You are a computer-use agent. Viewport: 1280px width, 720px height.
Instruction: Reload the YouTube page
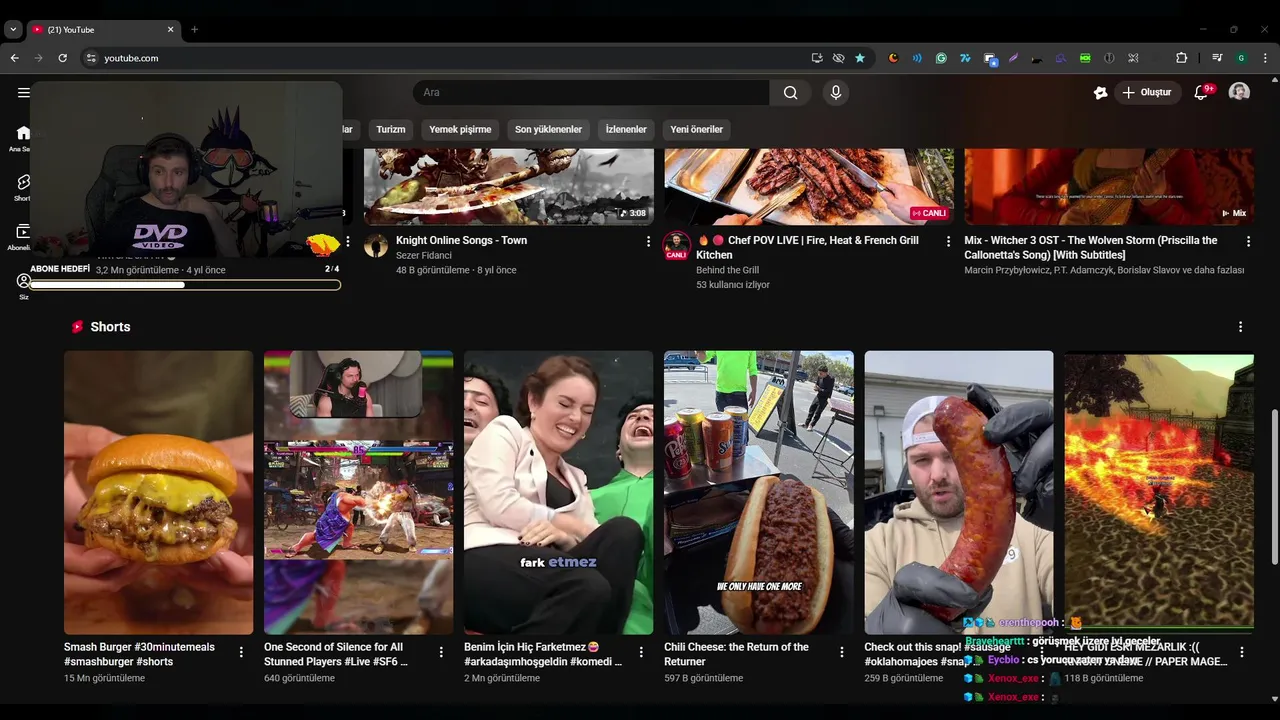(x=62, y=58)
